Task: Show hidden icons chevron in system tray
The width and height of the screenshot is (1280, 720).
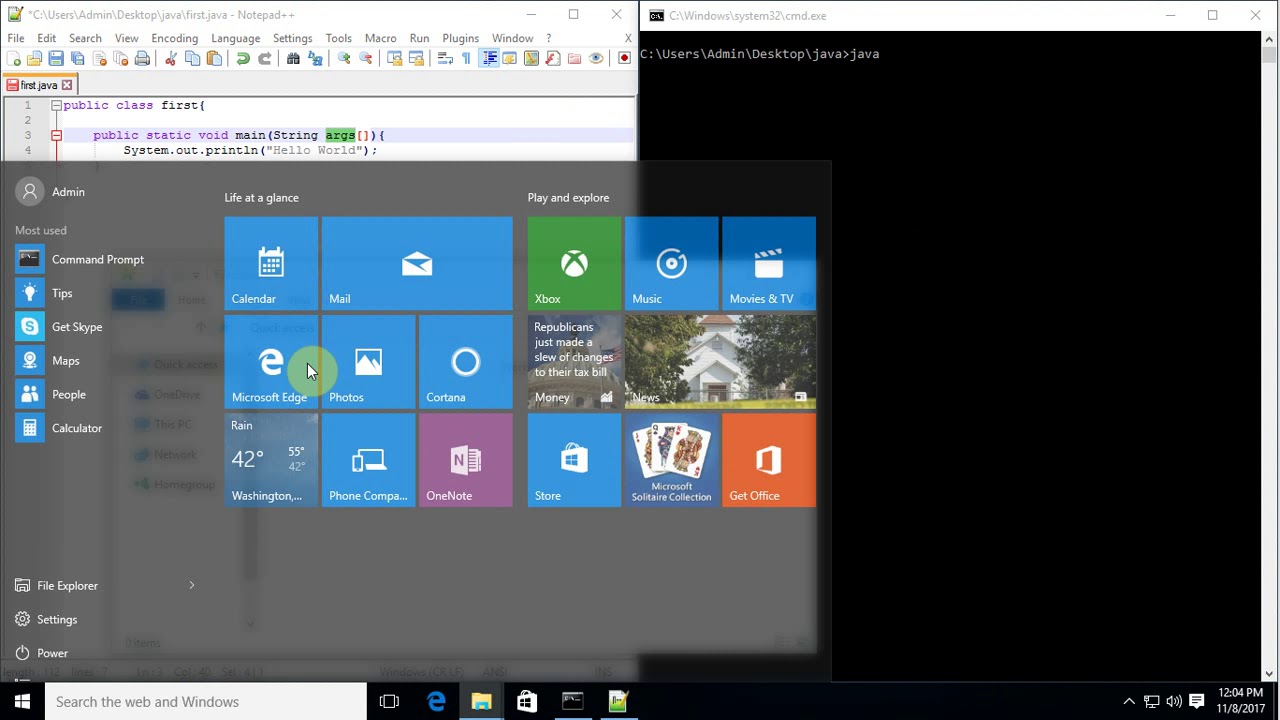Action: coord(1129,702)
